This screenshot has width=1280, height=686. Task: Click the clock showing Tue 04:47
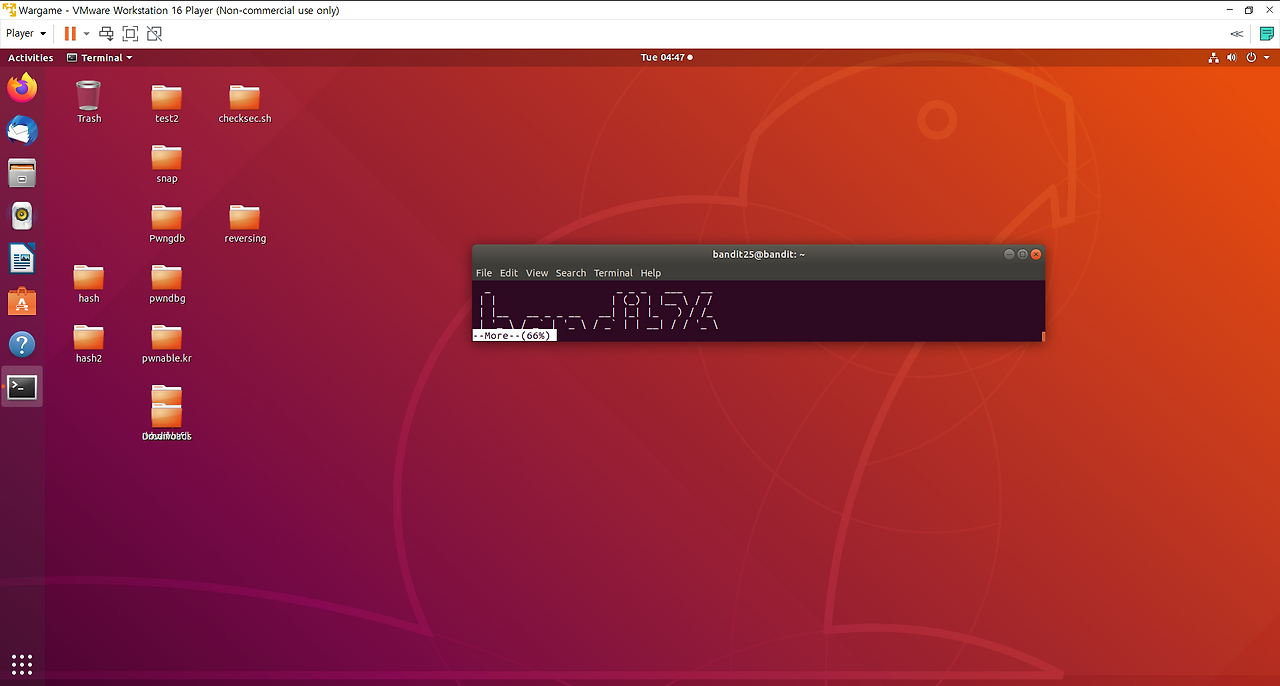pos(666,58)
